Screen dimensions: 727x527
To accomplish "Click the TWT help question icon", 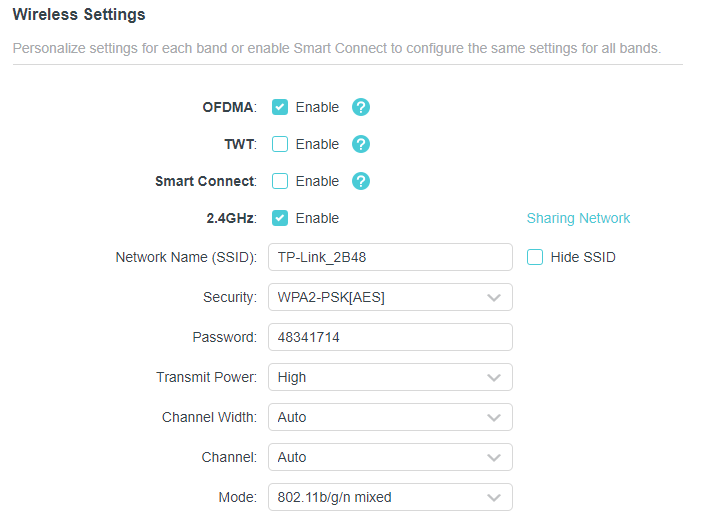I will (x=361, y=144).
